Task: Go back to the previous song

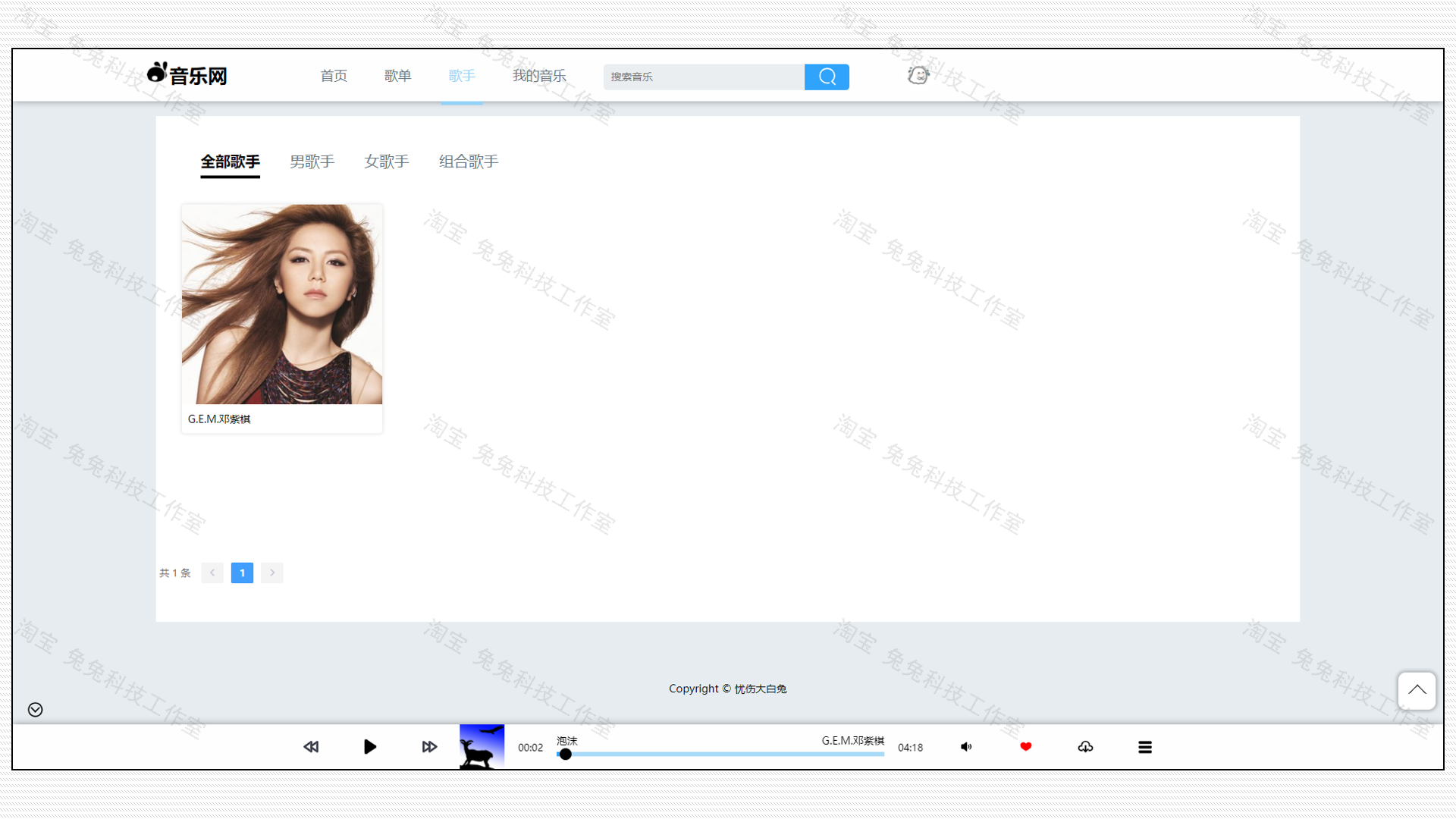Action: click(x=311, y=746)
